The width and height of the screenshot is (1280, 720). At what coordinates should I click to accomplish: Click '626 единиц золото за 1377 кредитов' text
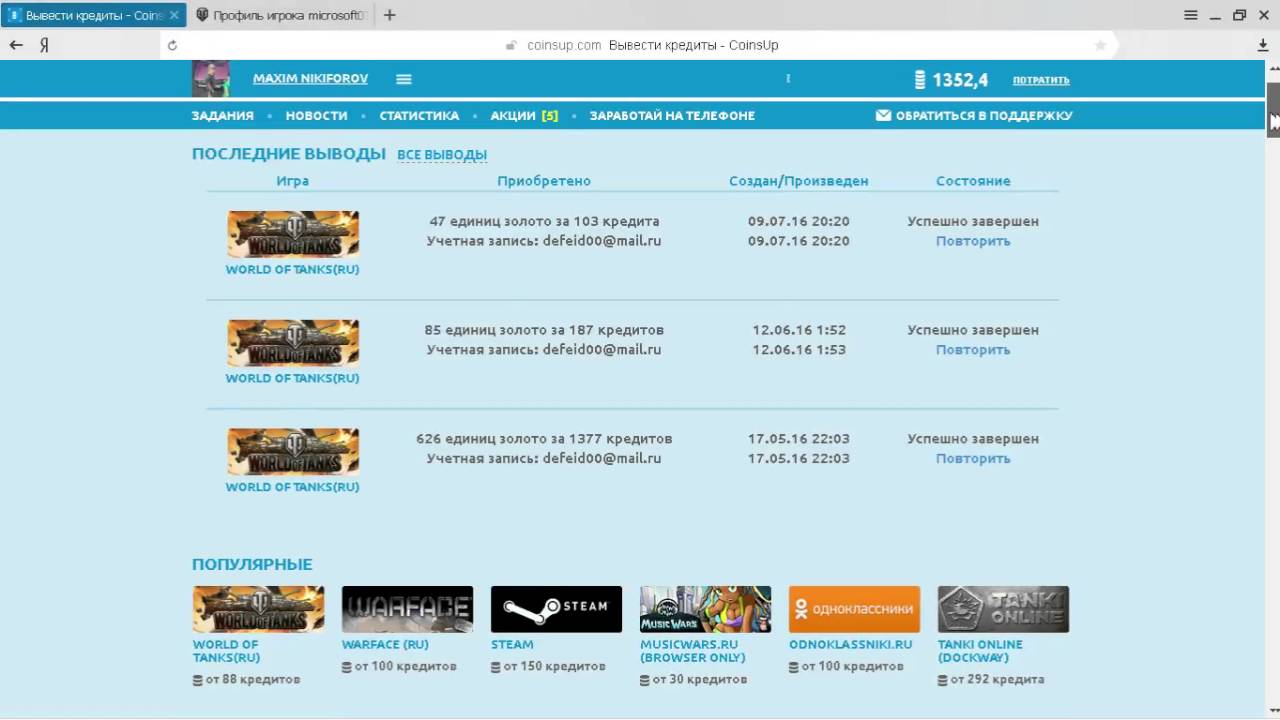tap(544, 439)
